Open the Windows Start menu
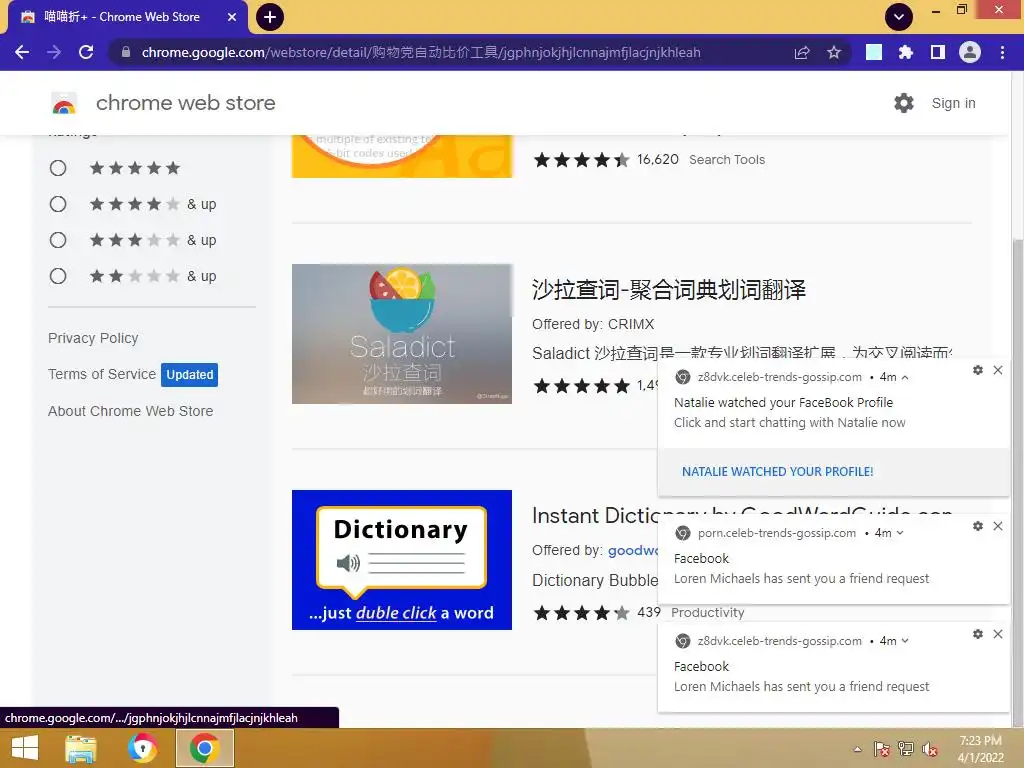The height and width of the screenshot is (768, 1024). tap(25, 748)
